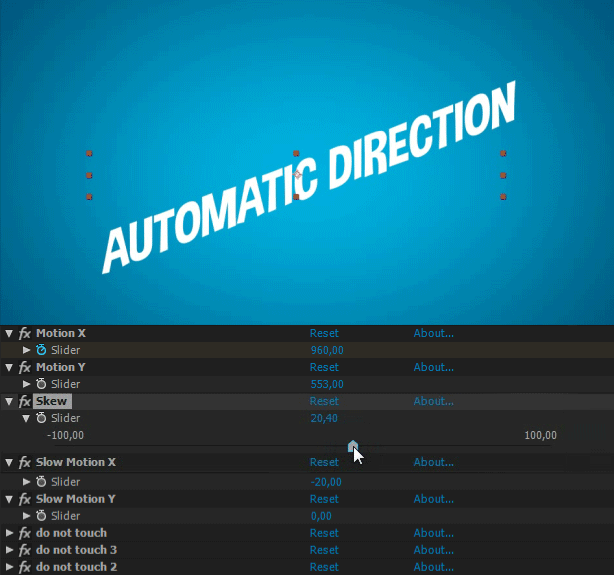Collapse the Motion X effect group

9,334
